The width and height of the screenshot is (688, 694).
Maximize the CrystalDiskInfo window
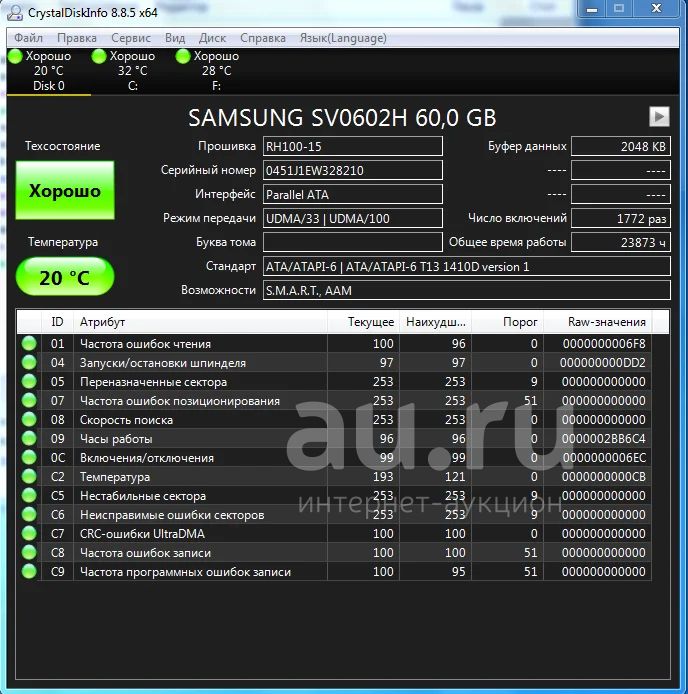[x=619, y=9]
